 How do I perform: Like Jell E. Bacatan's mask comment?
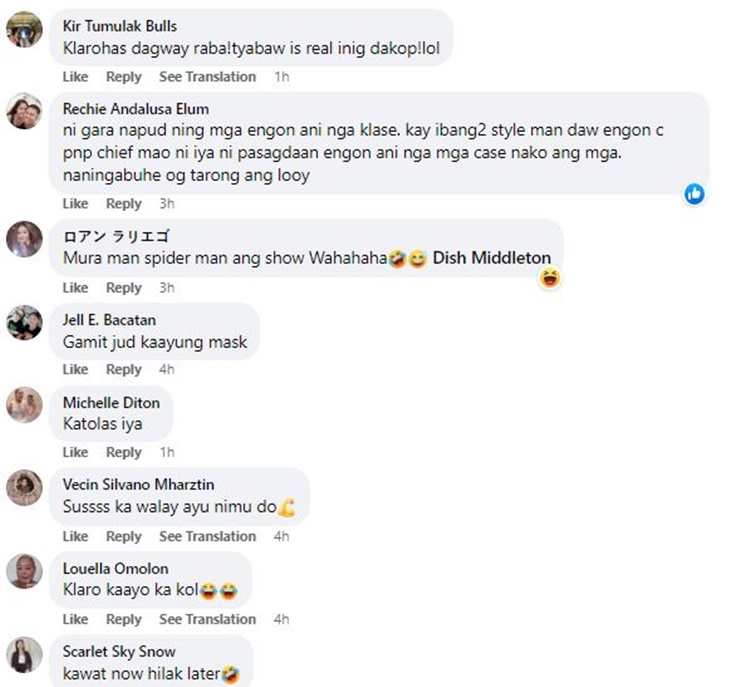(x=75, y=370)
